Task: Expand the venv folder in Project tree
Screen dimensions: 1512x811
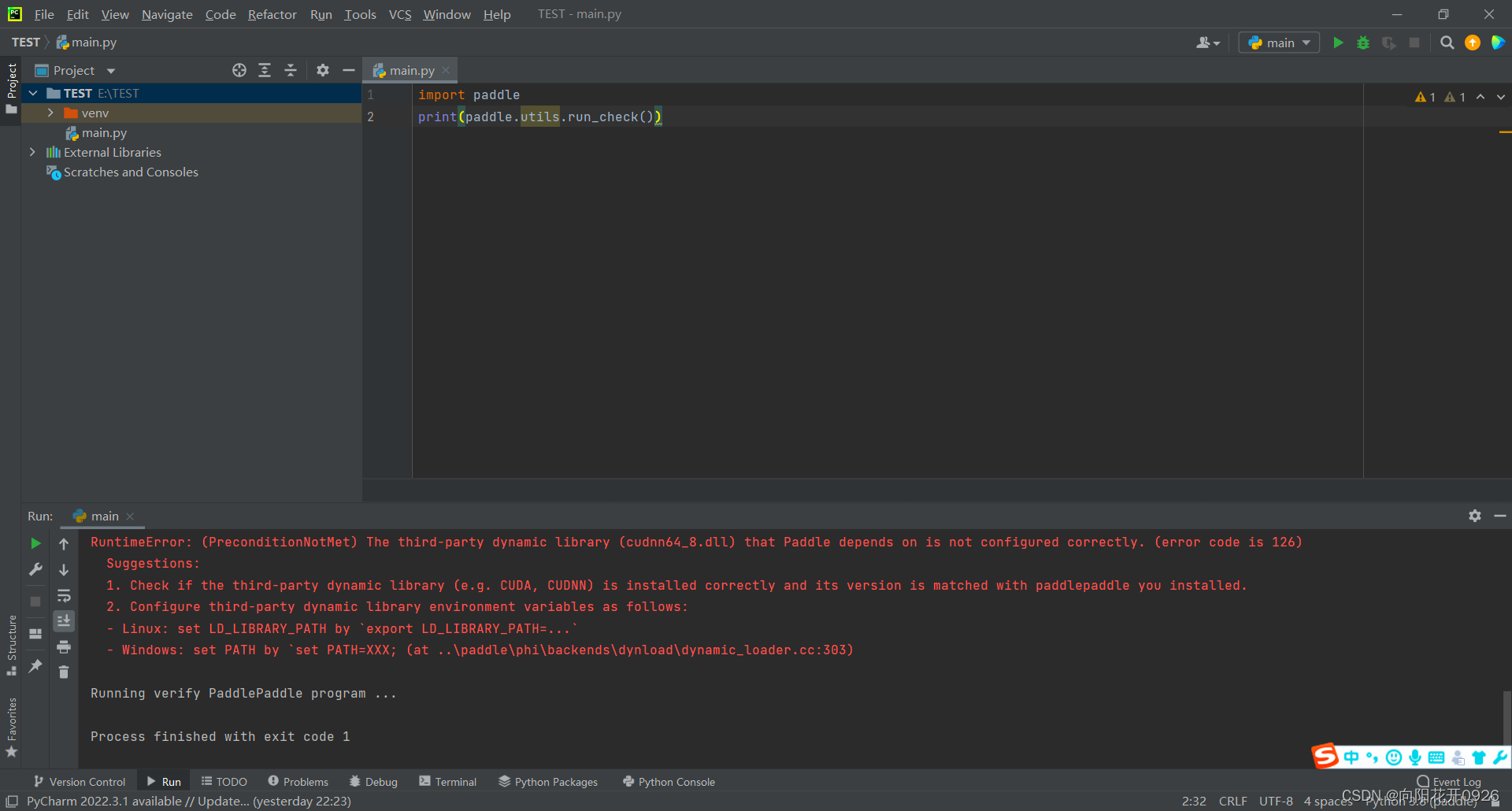Action: [50, 113]
